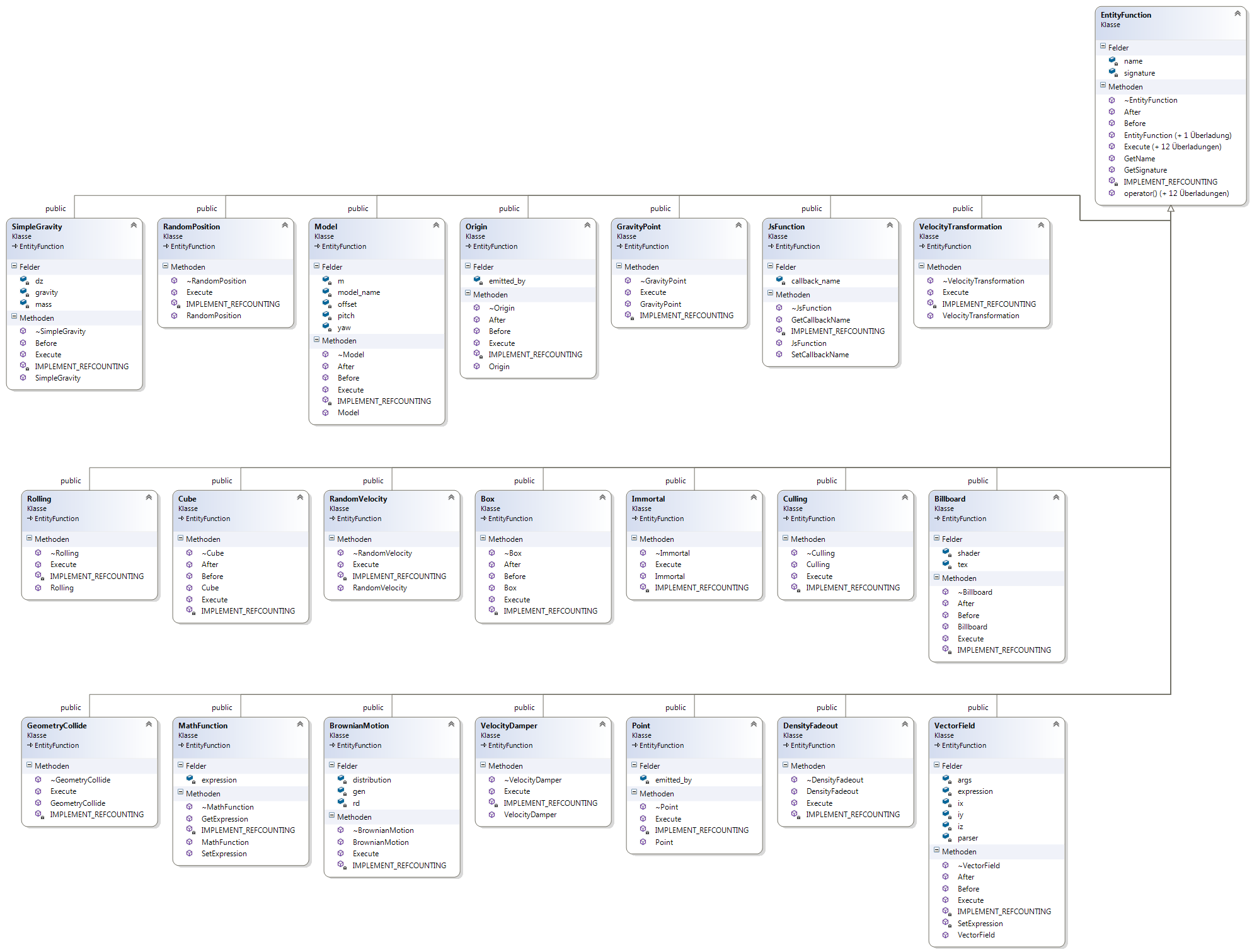Viewport: 1252px width, 952px height.
Task: Select SetCallbackName method in JsFunction
Action: click(x=820, y=355)
